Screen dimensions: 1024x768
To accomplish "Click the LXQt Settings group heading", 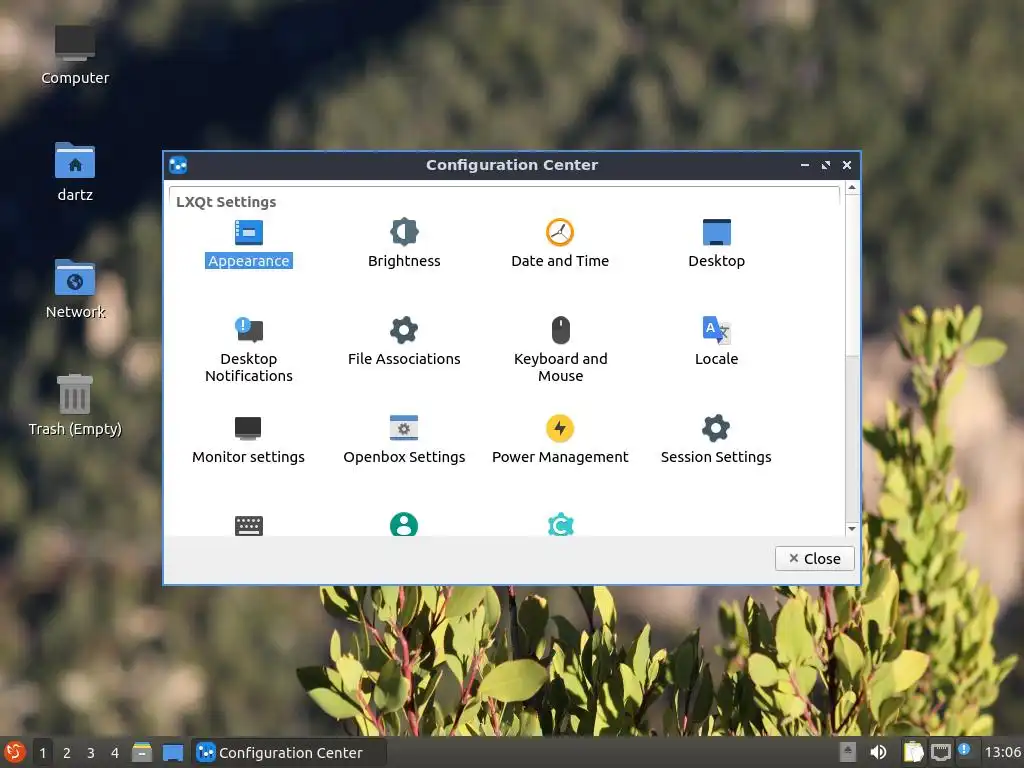I will pos(226,202).
